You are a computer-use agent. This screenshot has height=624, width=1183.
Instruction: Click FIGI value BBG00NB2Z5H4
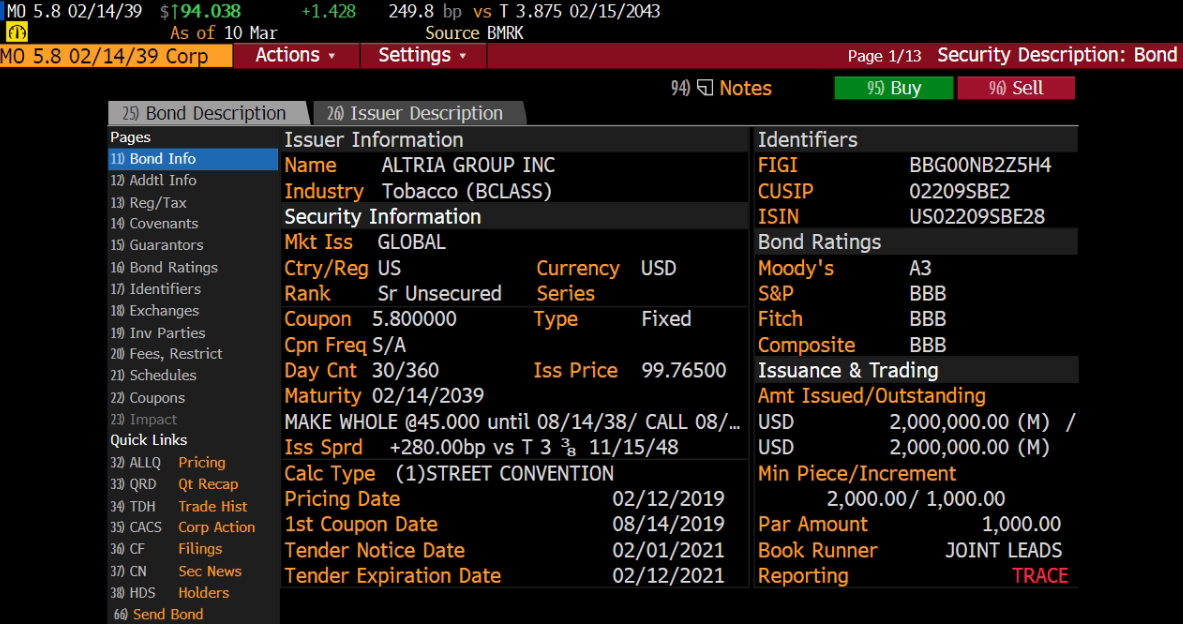pyautogui.click(x=980, y=165)
